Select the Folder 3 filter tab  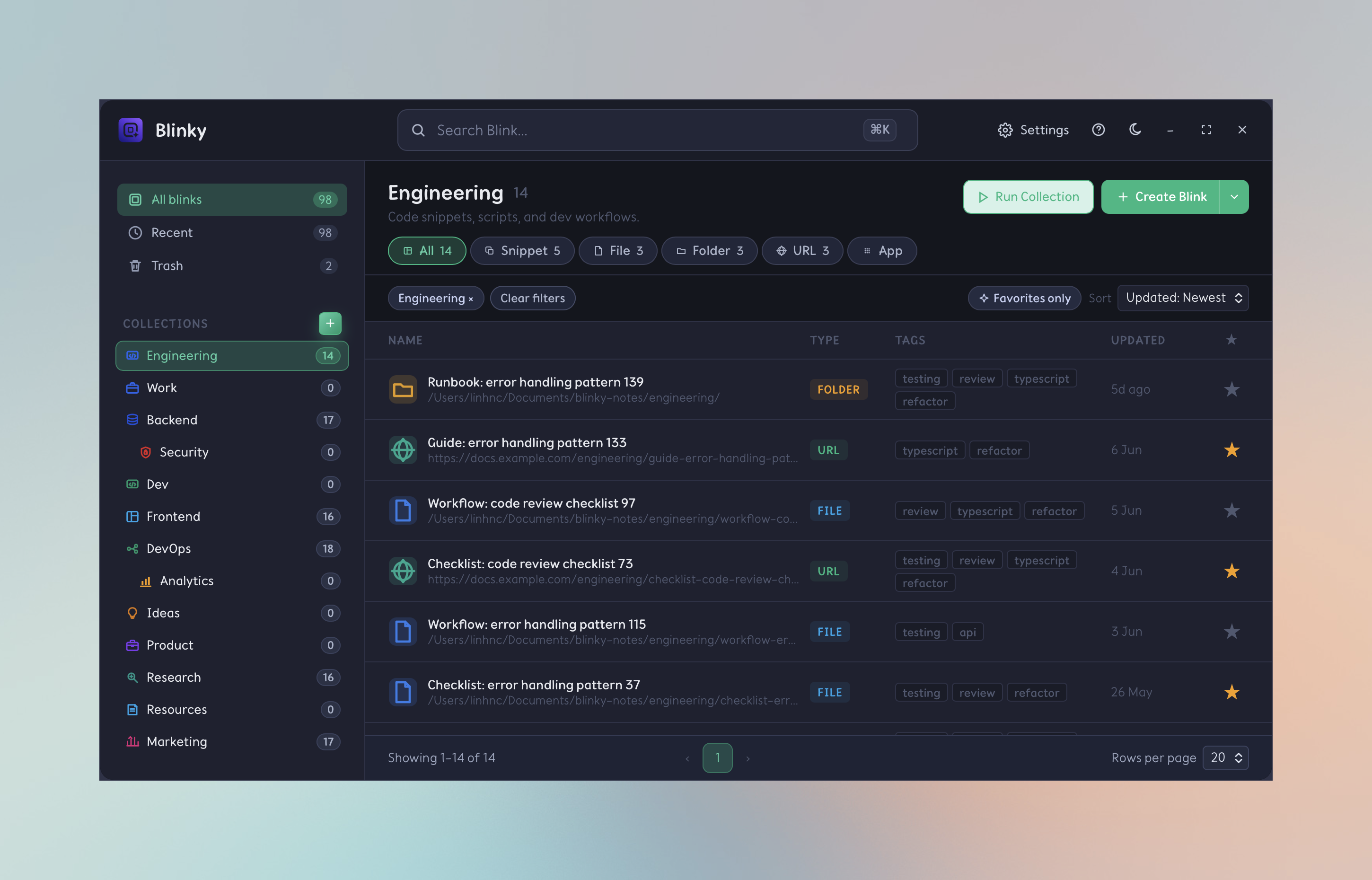click(x=709, y=251)
